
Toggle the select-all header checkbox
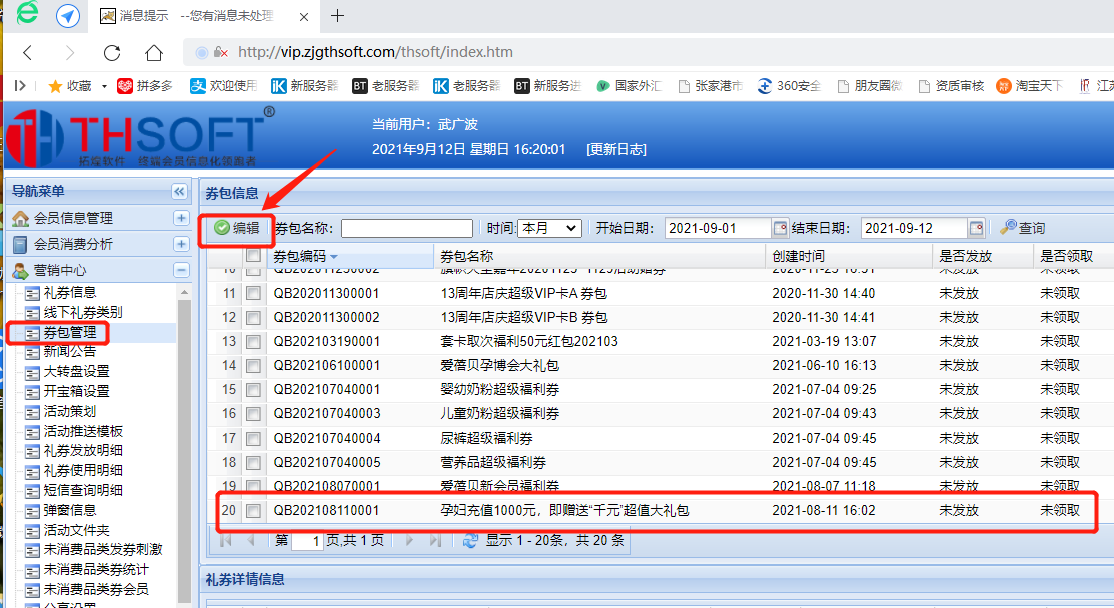[x=253, y=256]
